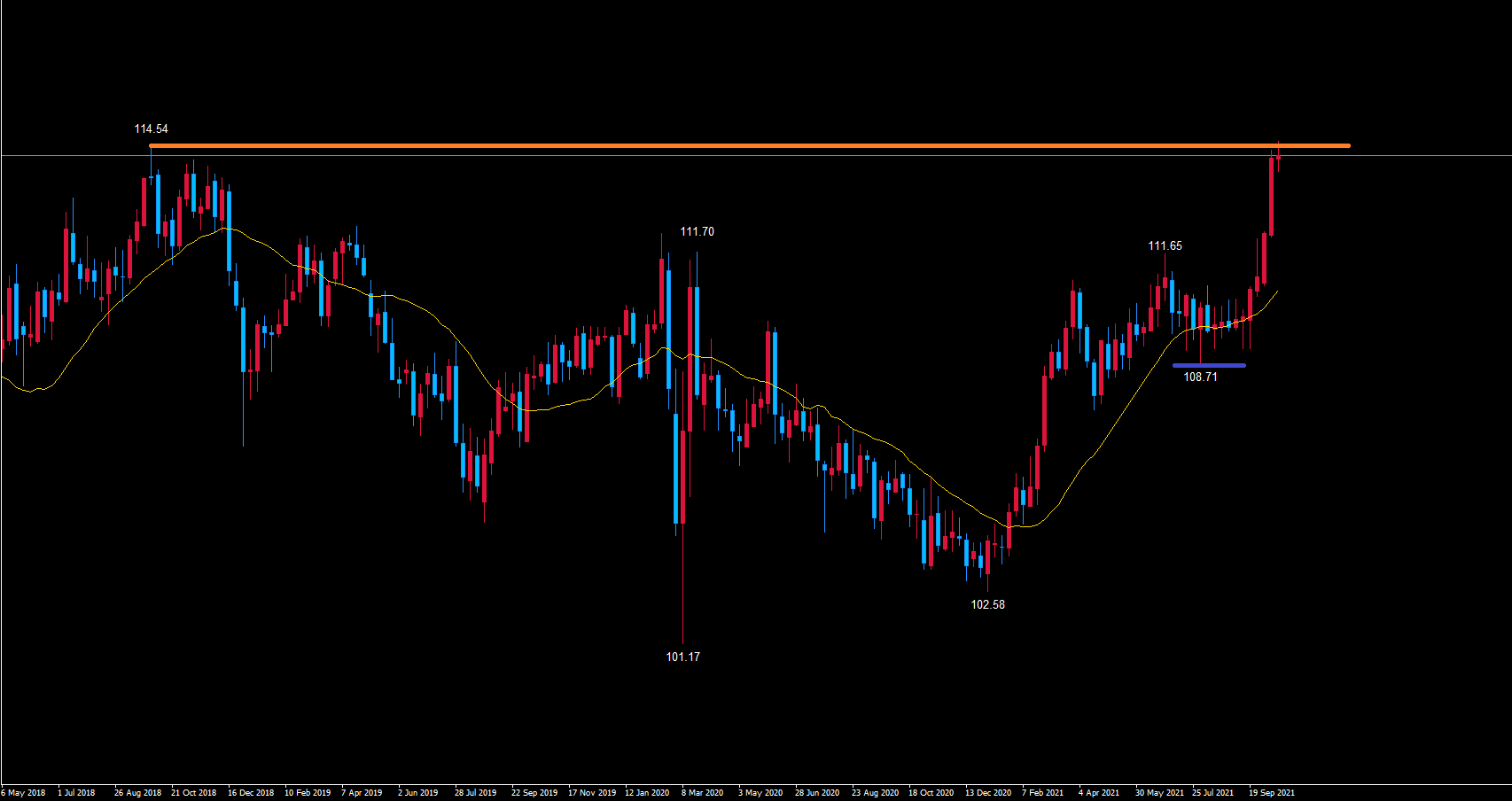
Task: Click the 19 Sep 2021 date label
Action: (1272, 792)
